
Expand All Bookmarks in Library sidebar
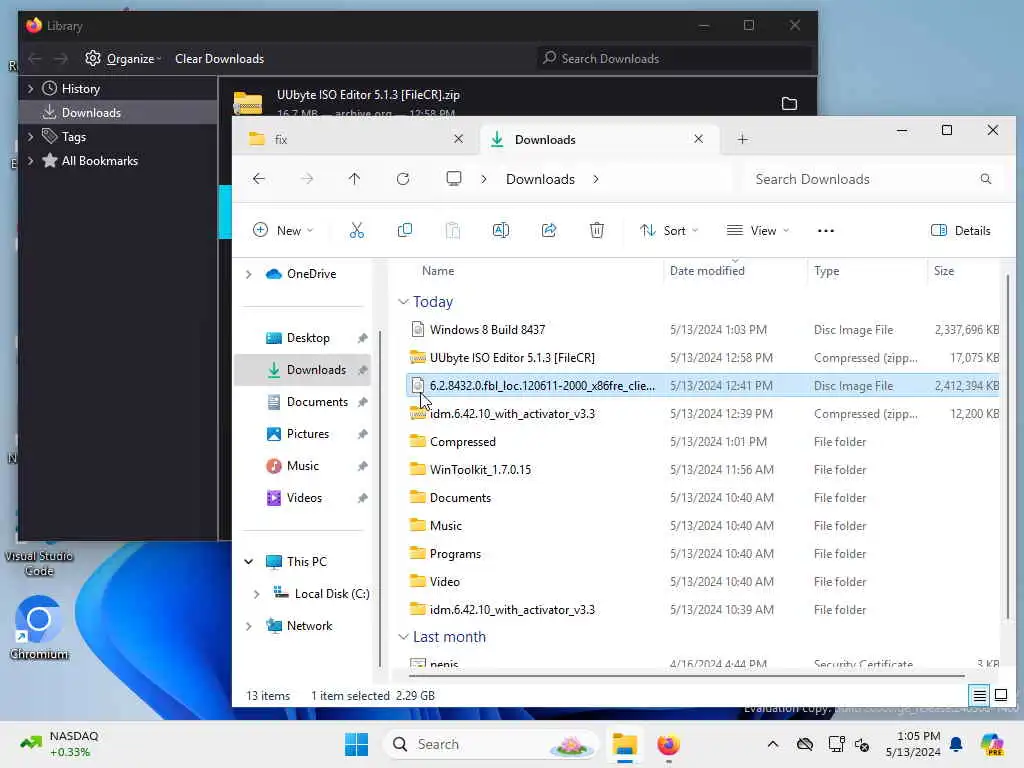point(30,161)
